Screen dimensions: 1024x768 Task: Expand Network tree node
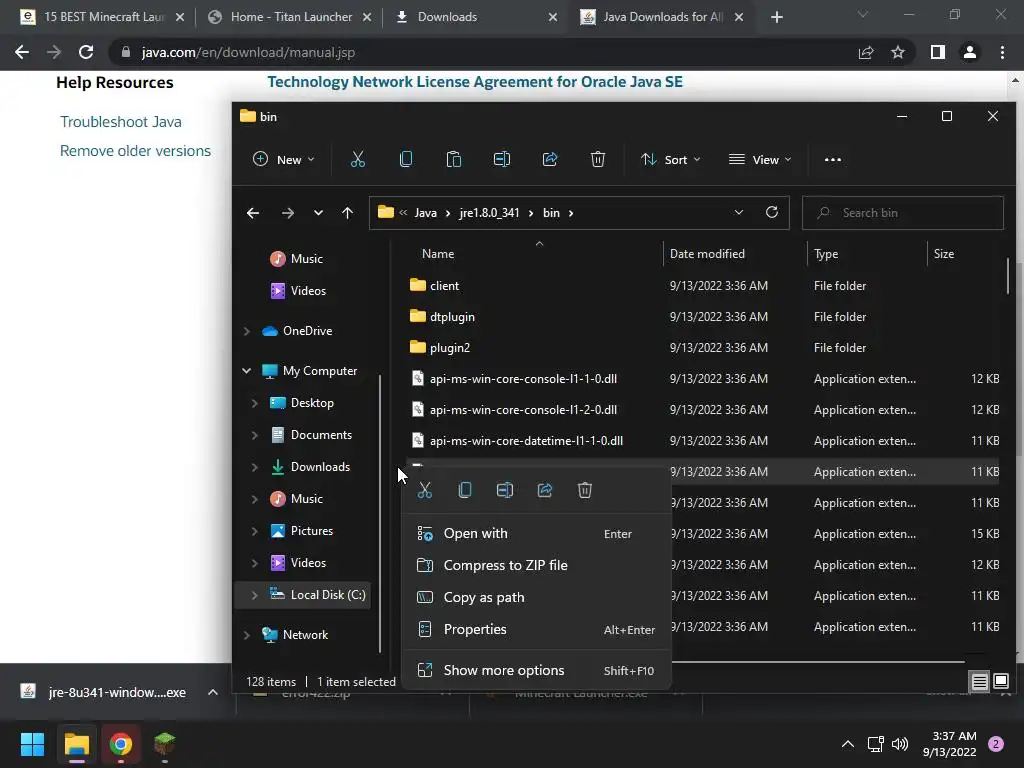(x=246, y=635)
